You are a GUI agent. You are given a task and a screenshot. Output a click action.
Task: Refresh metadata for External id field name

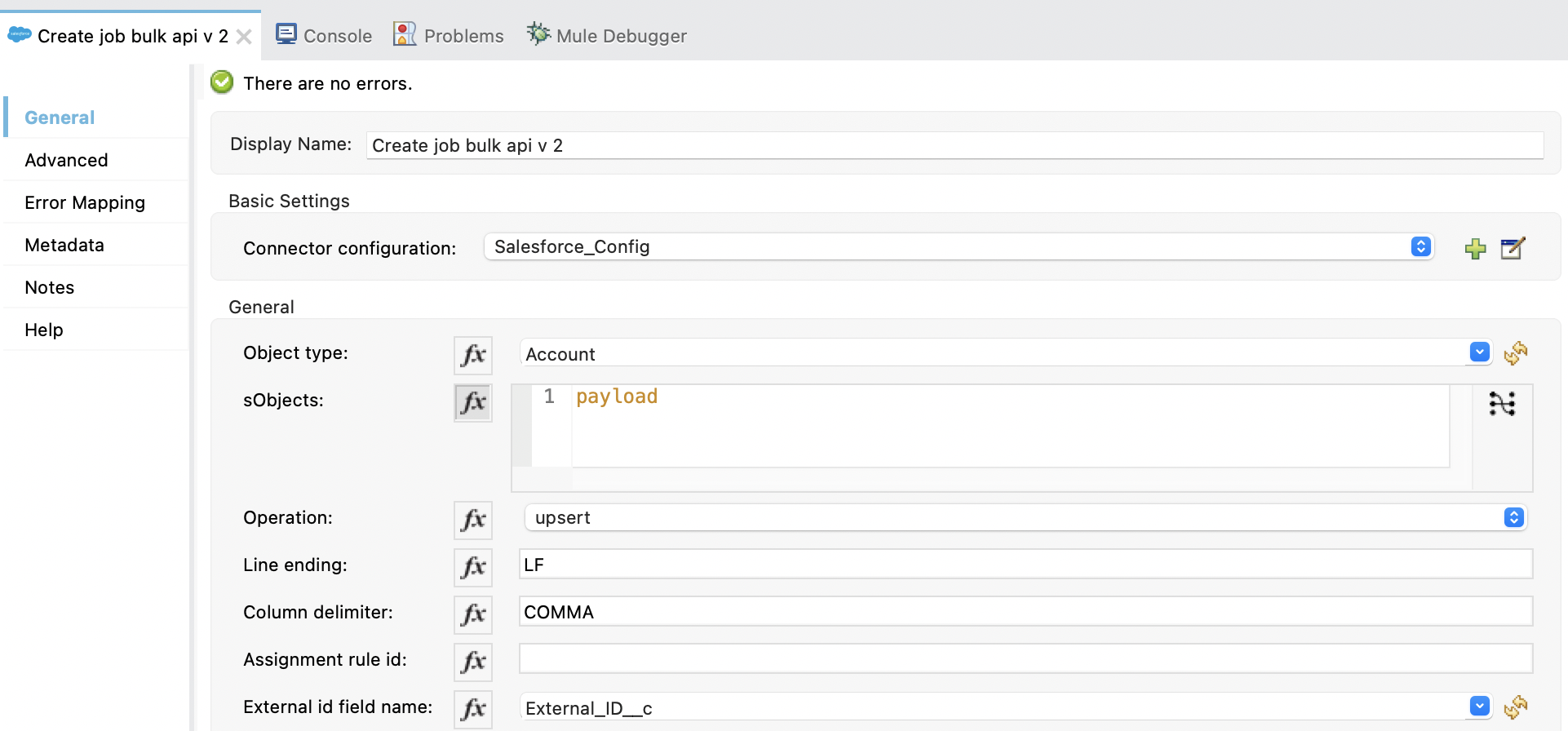[1516, 707]
